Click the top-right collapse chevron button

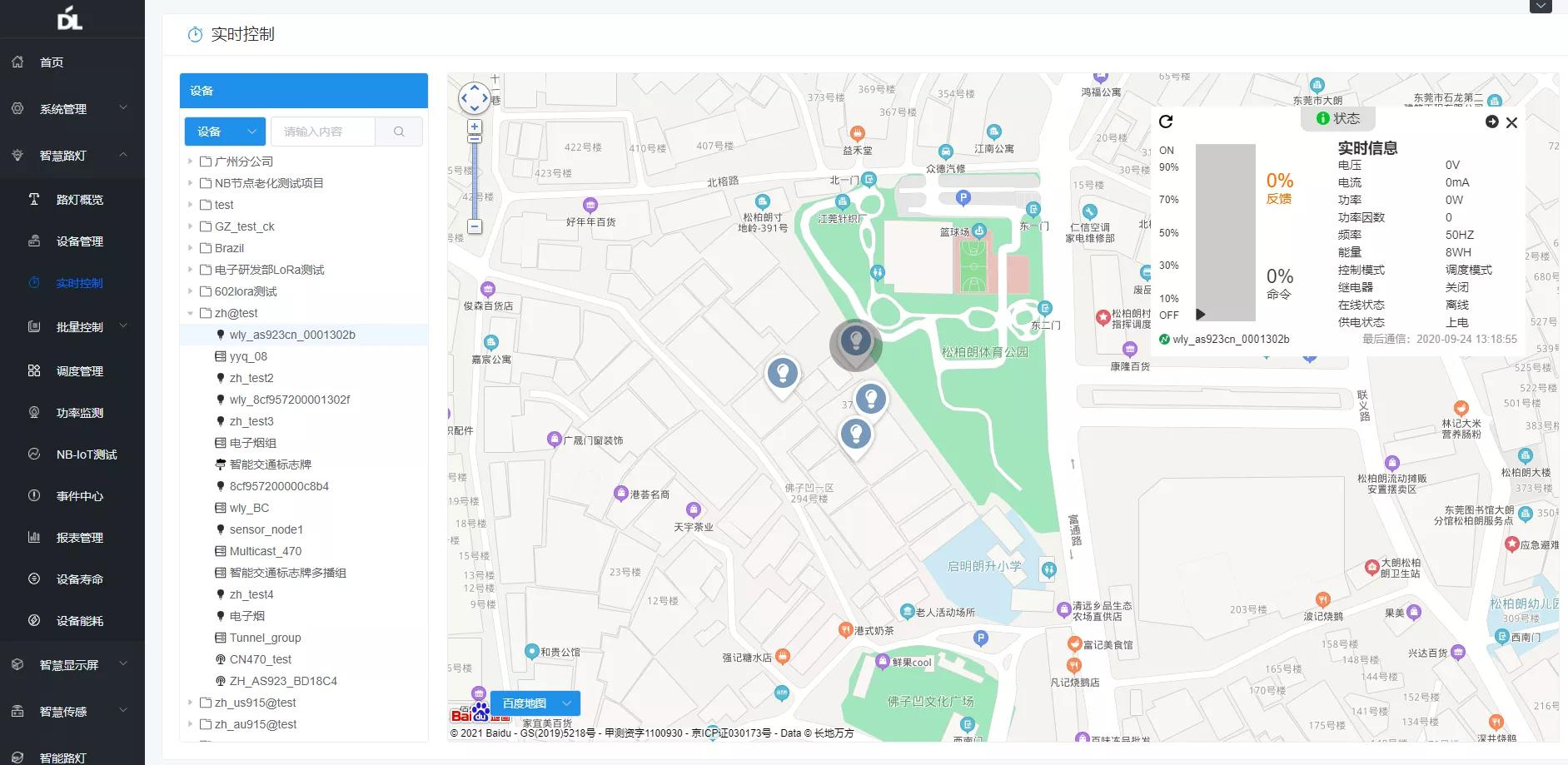click(x=1541, y=6)
